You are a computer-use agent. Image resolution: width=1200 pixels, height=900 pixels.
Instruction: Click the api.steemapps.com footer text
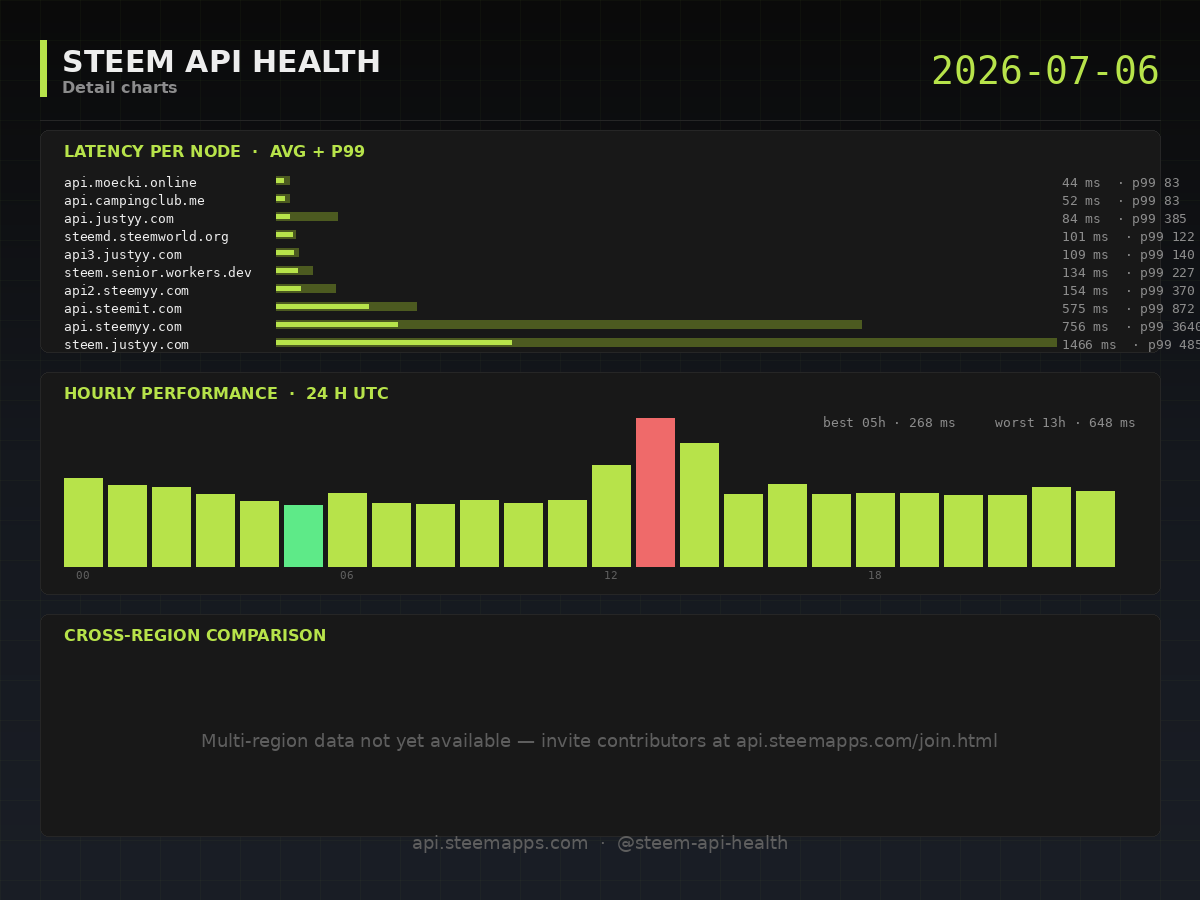pos(500,843)
